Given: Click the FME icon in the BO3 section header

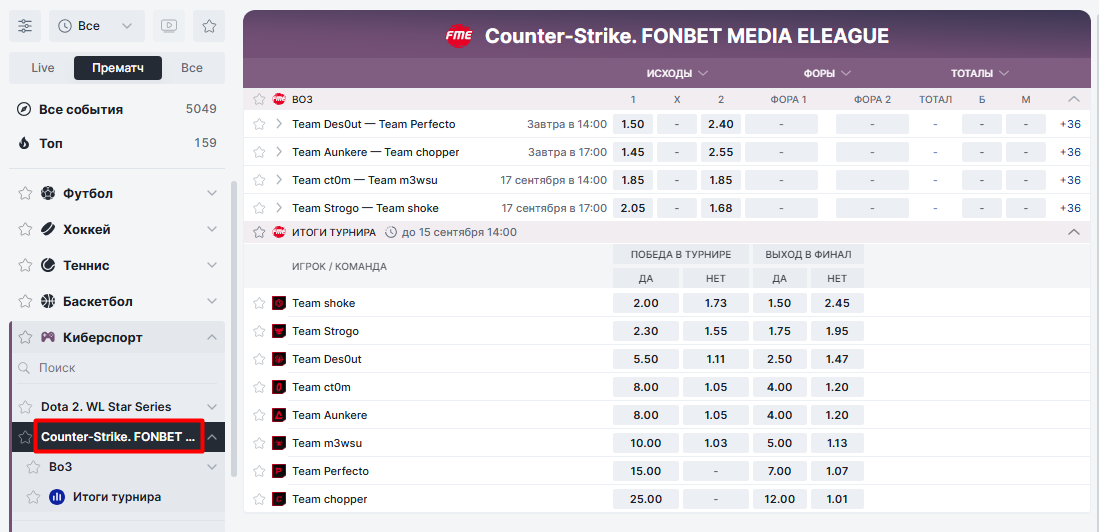Looking at the screenshot, I should (279, 100).
